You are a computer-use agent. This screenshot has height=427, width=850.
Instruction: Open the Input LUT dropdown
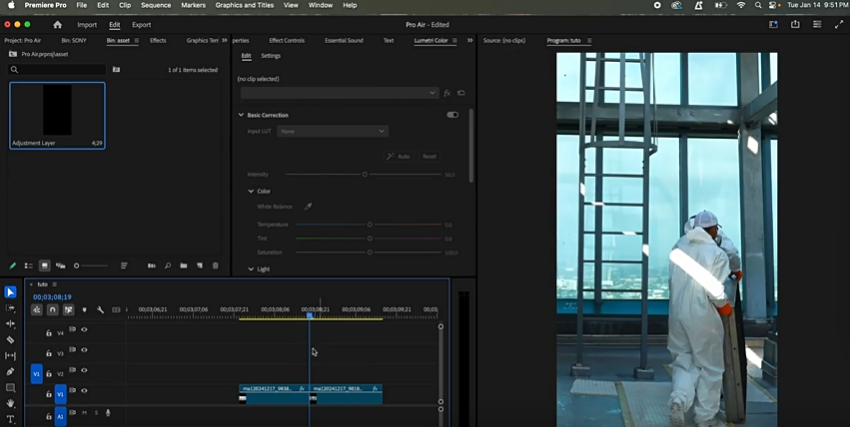point(332,131)
